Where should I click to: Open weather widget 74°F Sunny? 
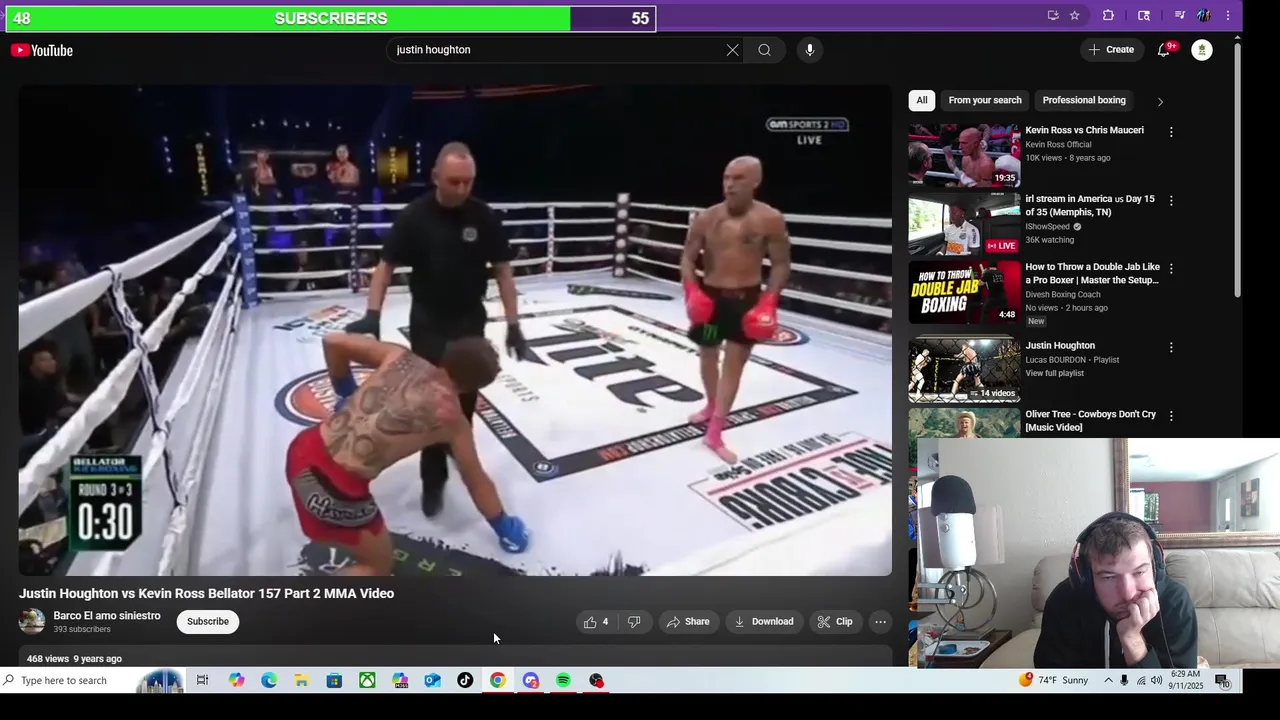coord(1054,681)
